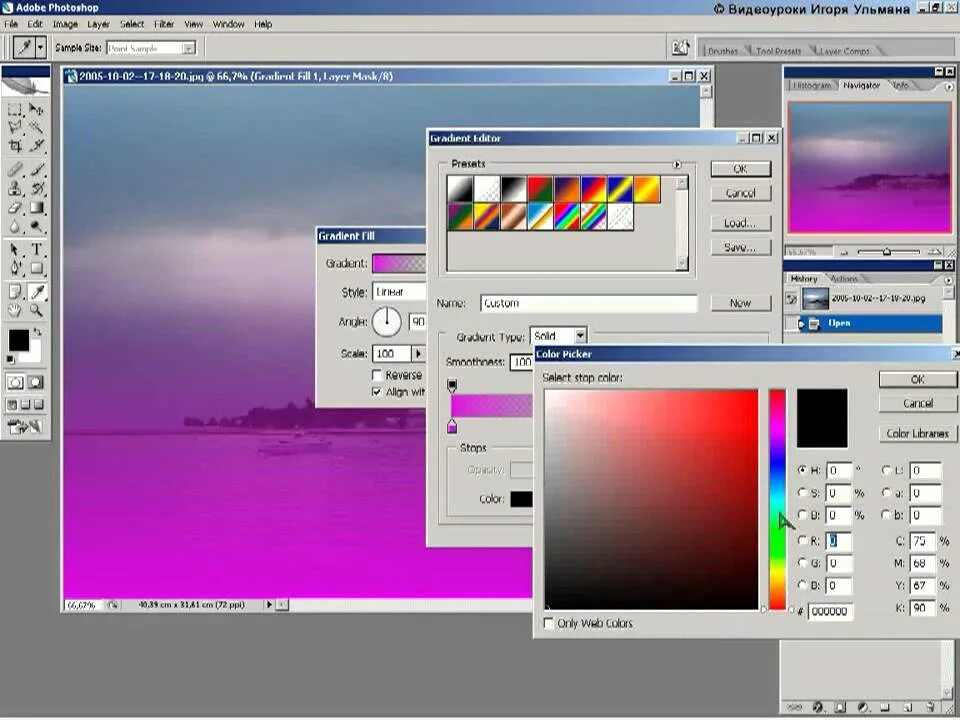Open the History palette menu arrow
This screenshot has height=720, width=960.
tap(948, 279)
